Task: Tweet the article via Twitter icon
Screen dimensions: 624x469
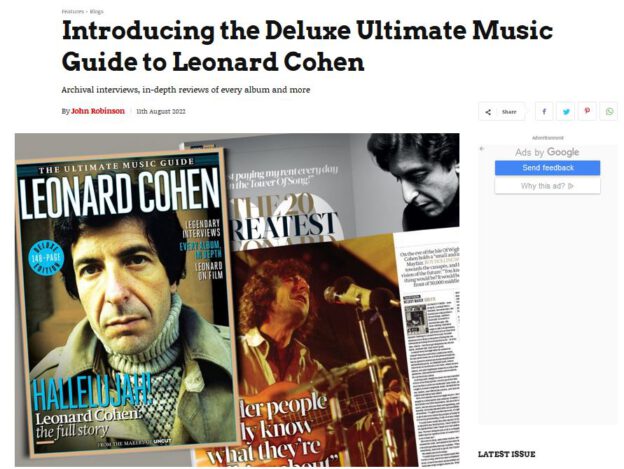Action: [x=566, y=111]
